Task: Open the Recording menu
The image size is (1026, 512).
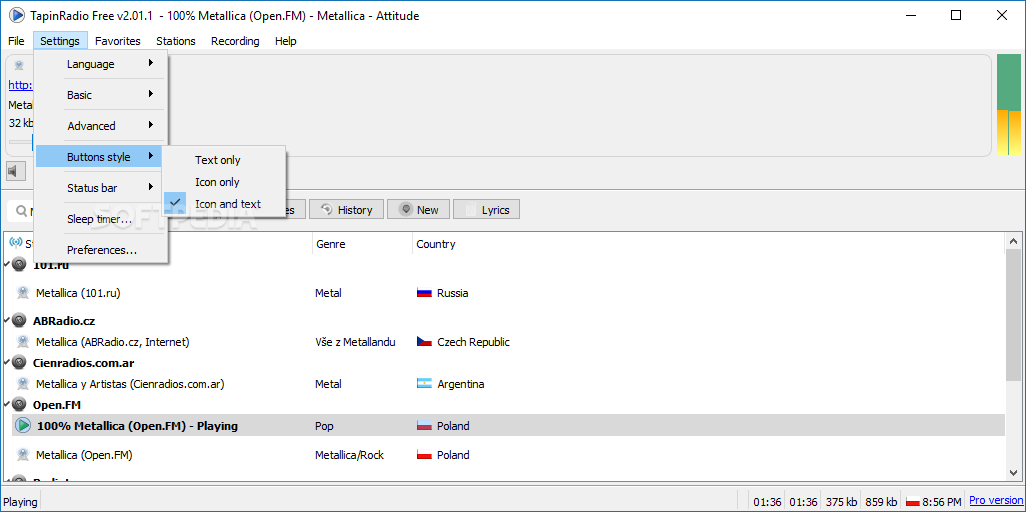Action: (x=235, y=41)
